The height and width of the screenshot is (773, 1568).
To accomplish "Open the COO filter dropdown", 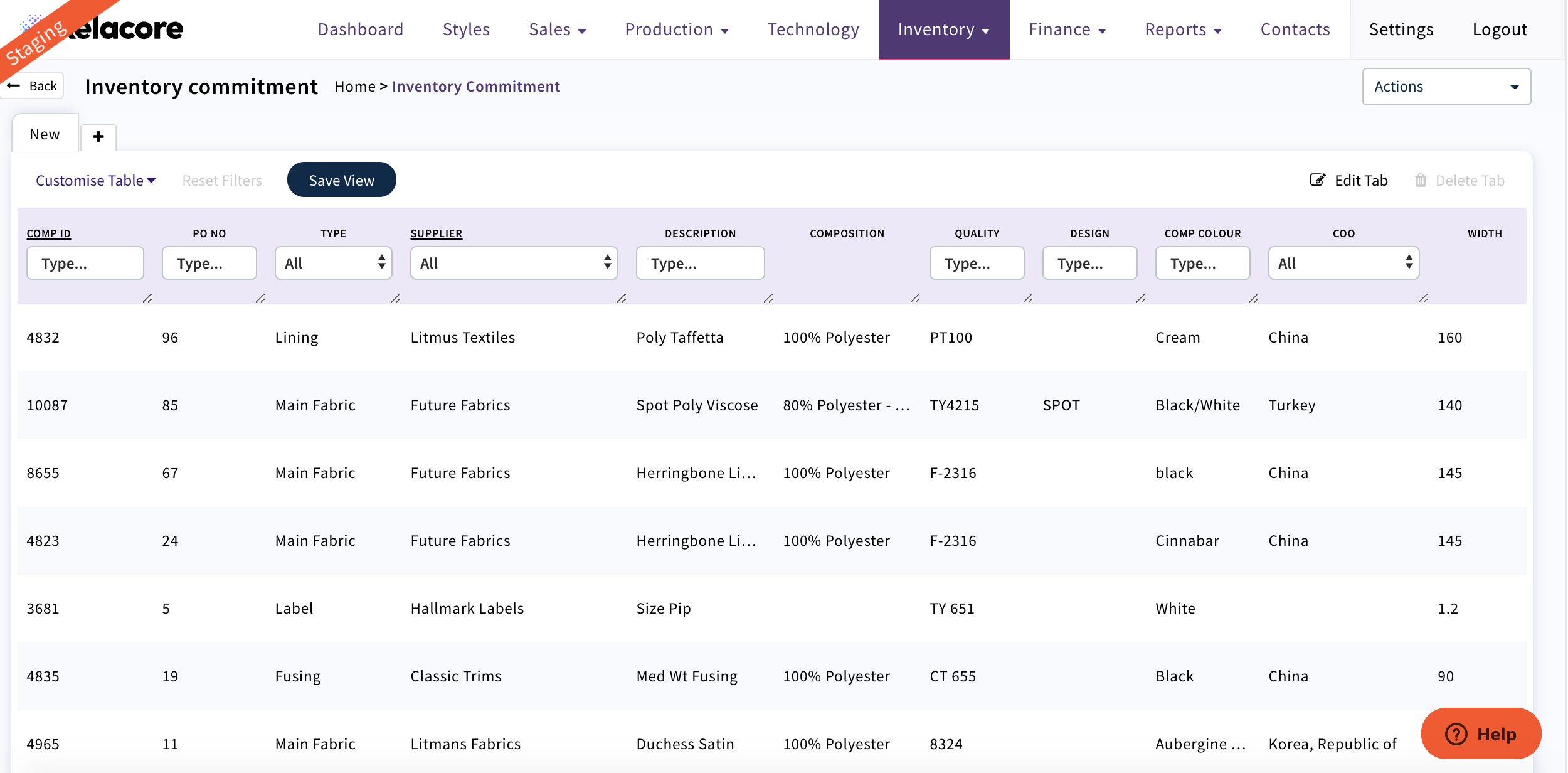I will coord(1343,263).
